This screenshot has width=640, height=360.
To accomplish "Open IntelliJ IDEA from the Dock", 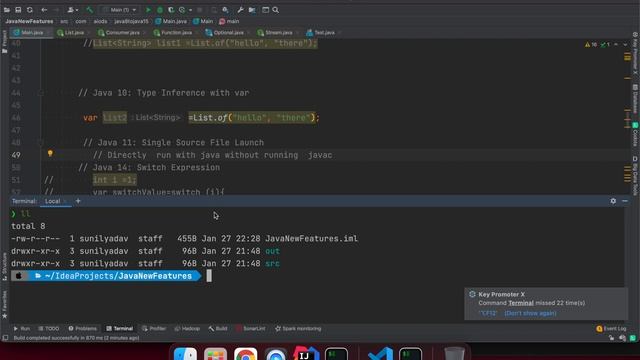I will [x=306, y=354].
